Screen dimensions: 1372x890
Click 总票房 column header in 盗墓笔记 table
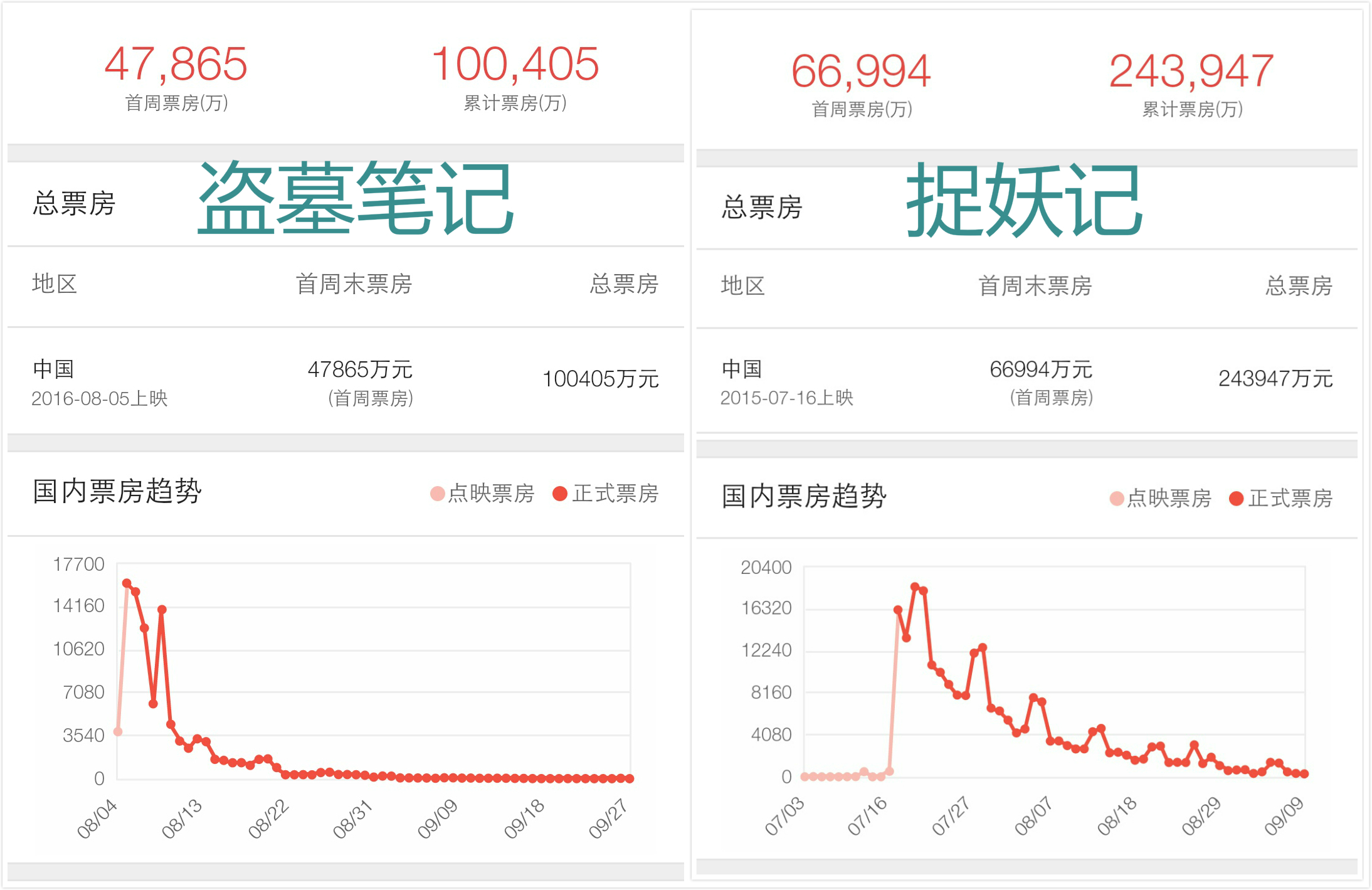[x=624, y=284]
